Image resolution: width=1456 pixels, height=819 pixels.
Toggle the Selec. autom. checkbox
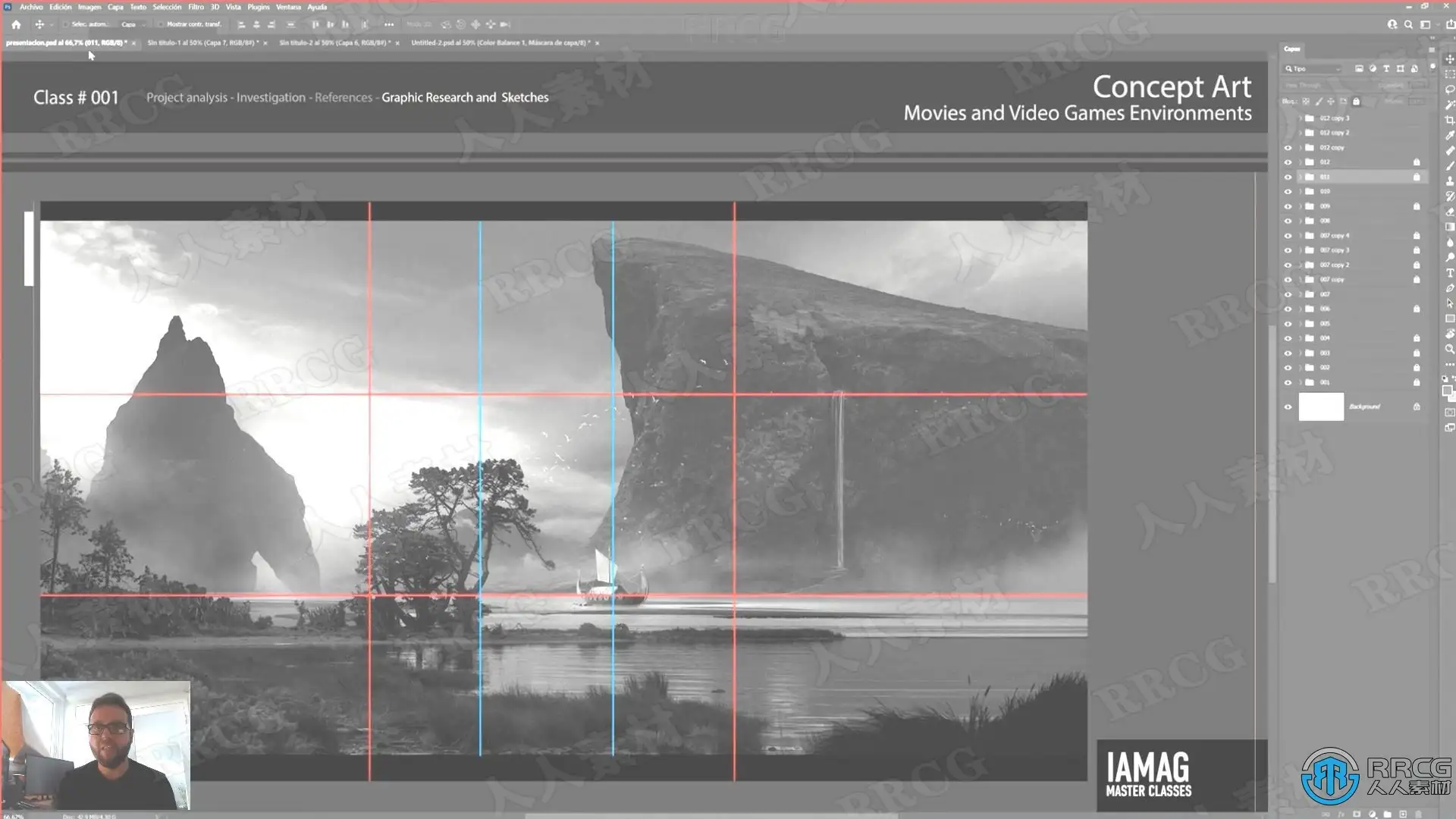[66, 24]
